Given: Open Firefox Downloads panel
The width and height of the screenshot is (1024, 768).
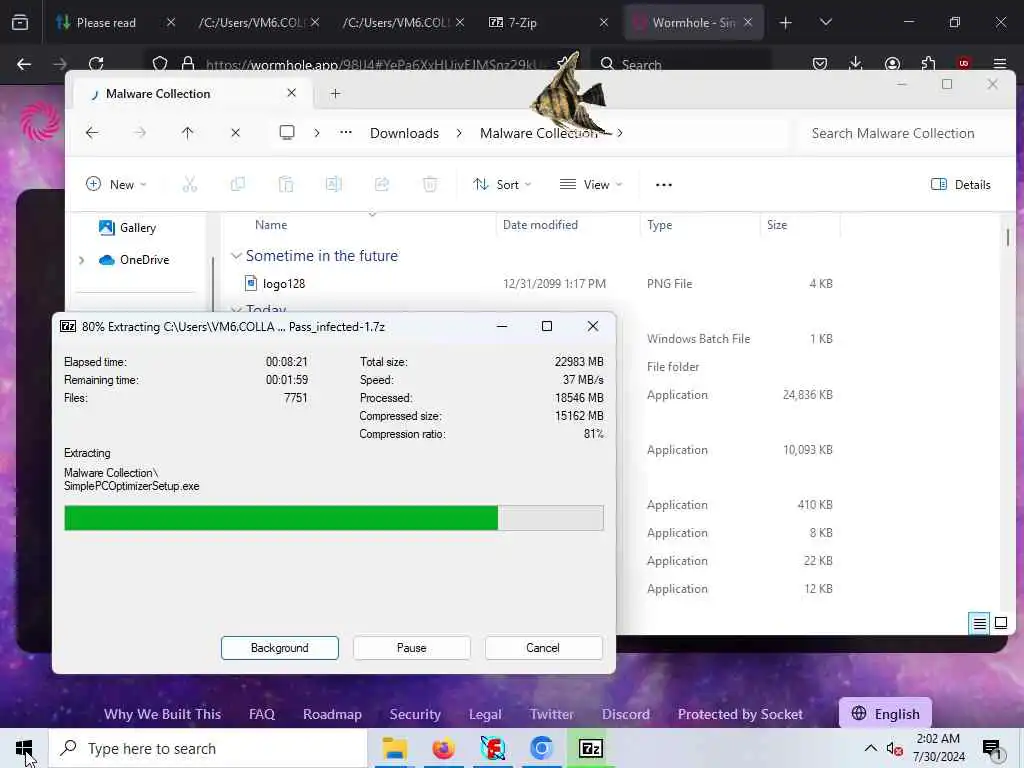Looking at the screenshot, I should (856, 63).
